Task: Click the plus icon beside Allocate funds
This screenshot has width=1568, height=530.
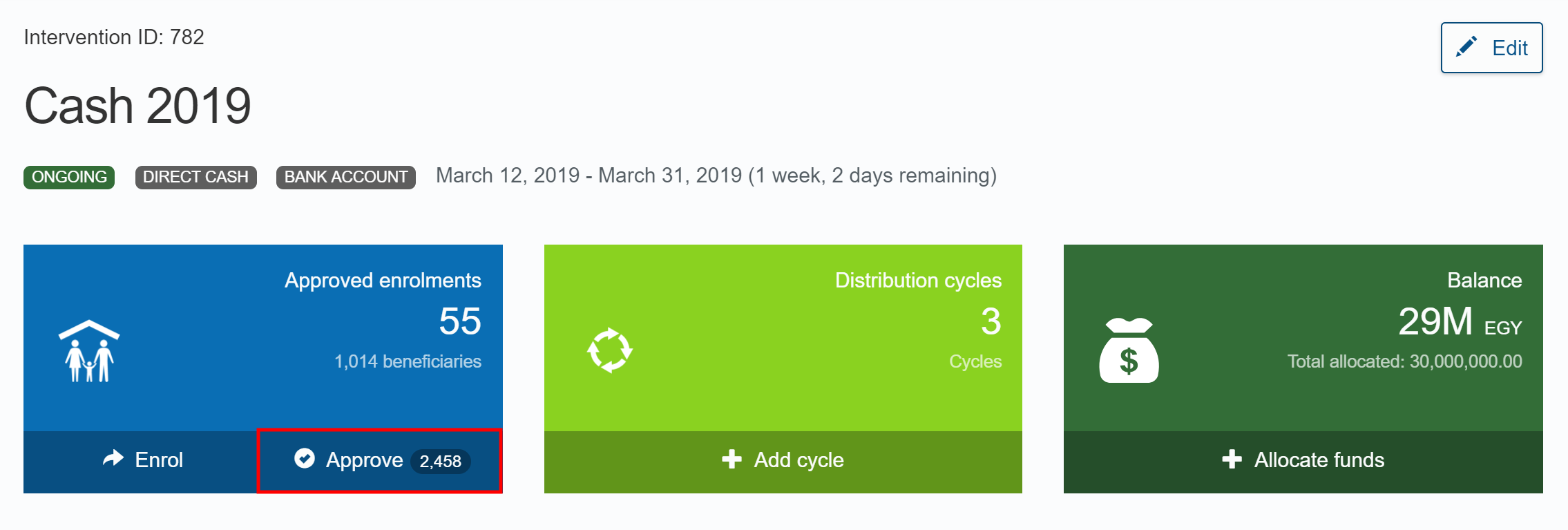Action: (1232, 460)
